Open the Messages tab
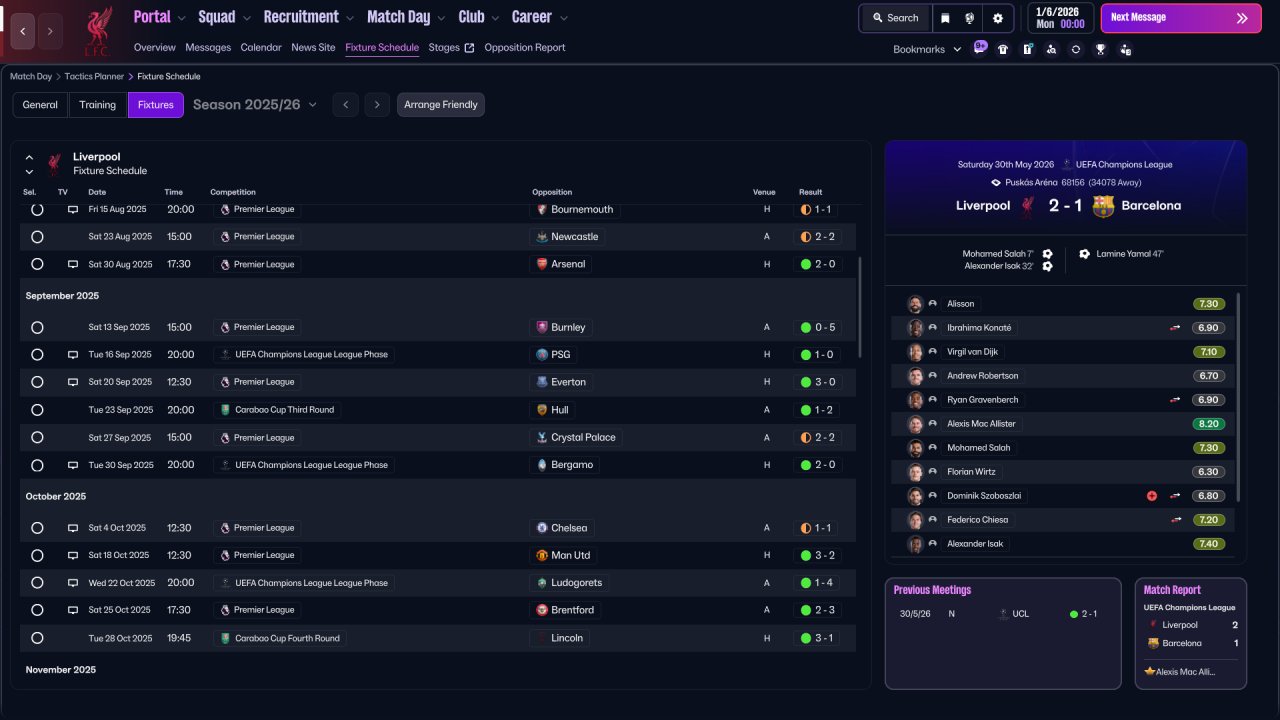Viewport: 1280px width, 720px height. 208,48
